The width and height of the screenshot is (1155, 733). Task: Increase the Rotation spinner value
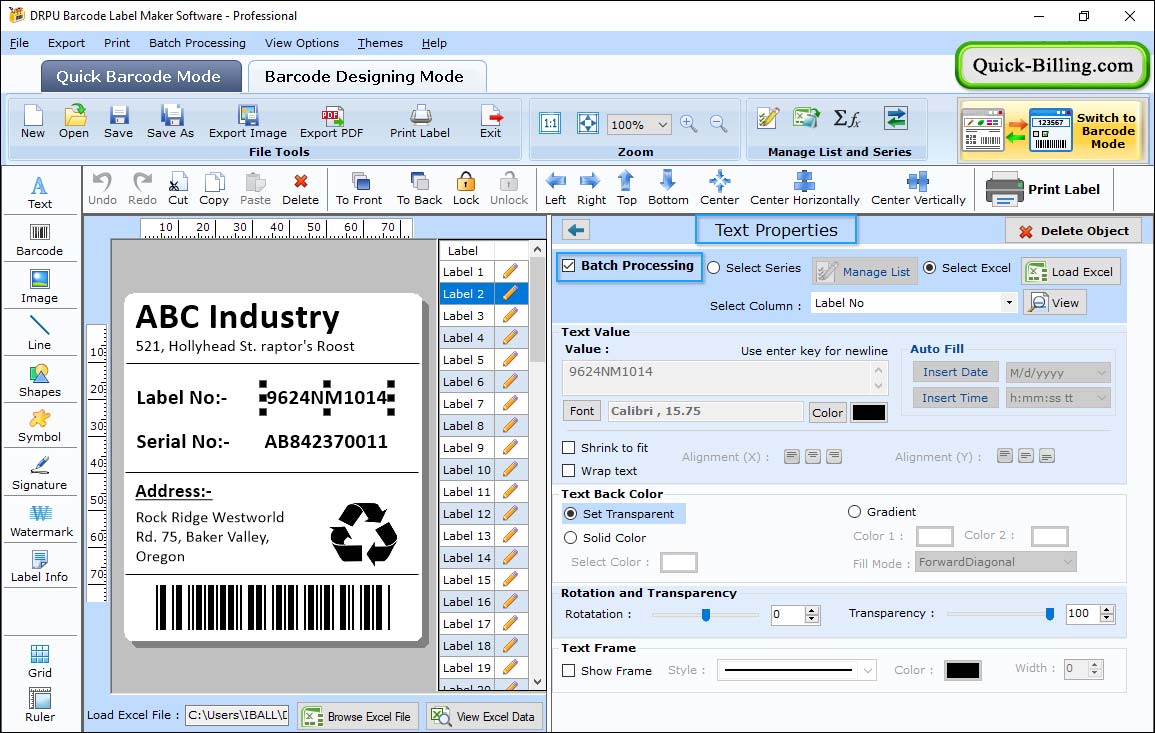tap(812, 611)
